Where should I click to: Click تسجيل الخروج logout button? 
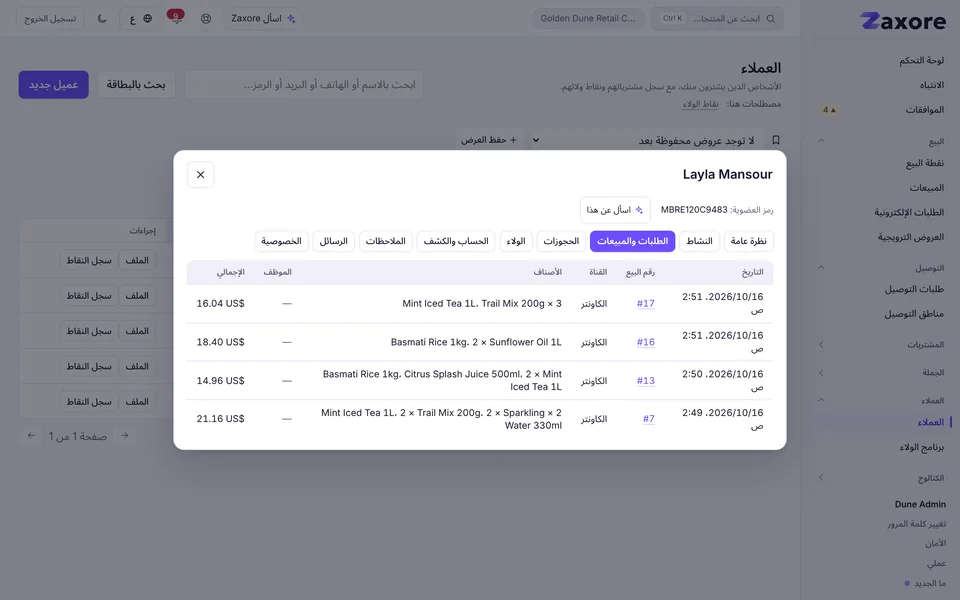[x=50, y=18]
